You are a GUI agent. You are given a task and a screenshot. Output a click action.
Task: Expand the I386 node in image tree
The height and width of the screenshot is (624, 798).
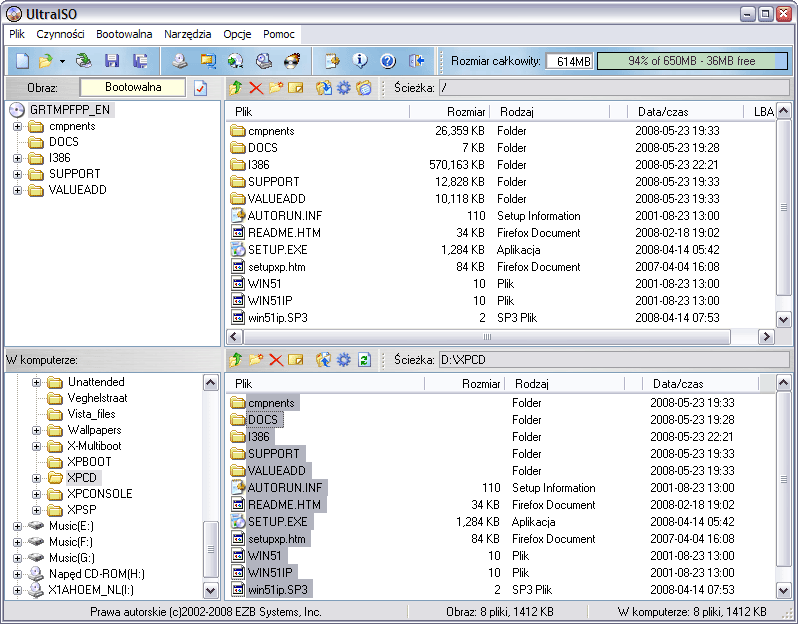[17, 158]
